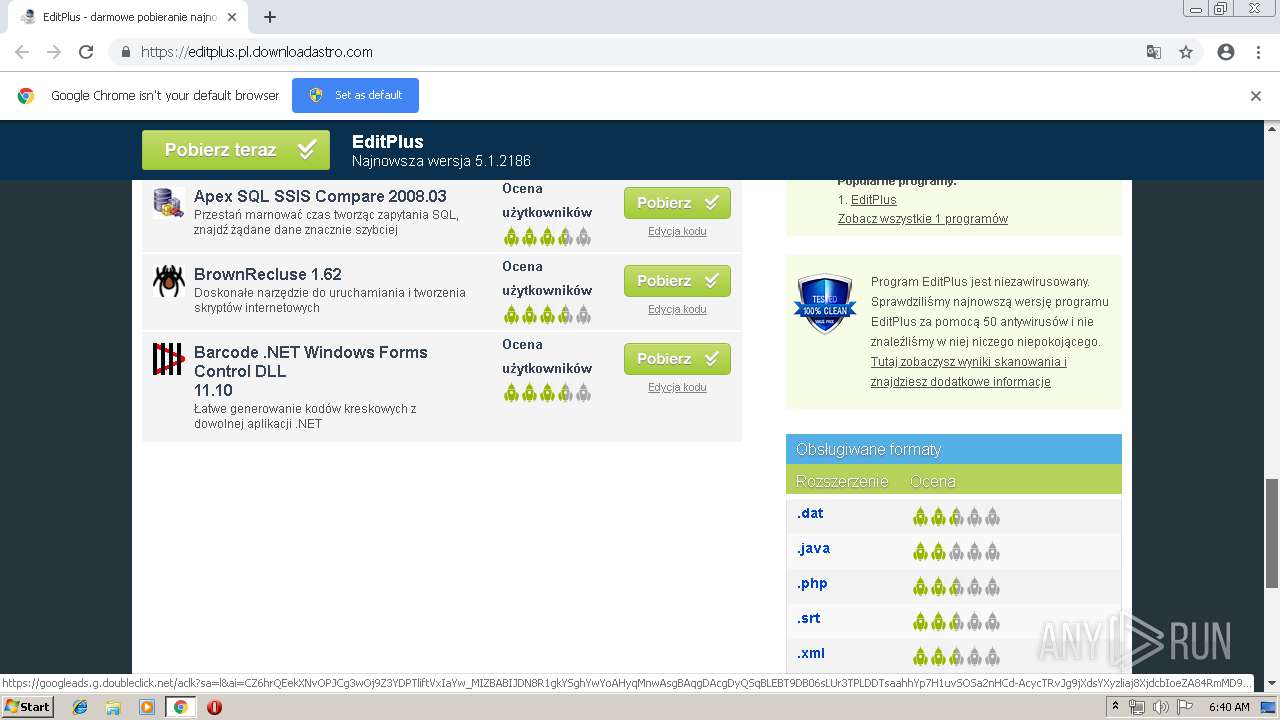Open Zobacz wszystkie 1 programów link
Screen dimensions: 1280x720
[x=923, y=219]
